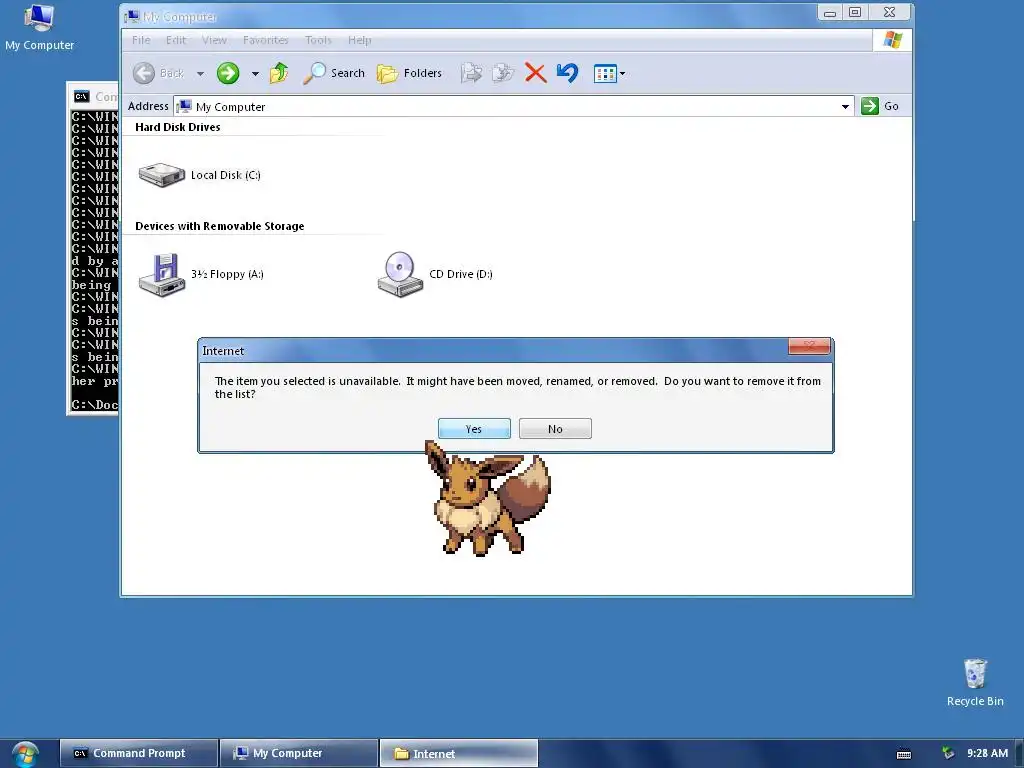The height and width of the screenshot is (768, 1024).
Task: Select the Local Disk (C:) drive icon
Action: pos(162,174)
